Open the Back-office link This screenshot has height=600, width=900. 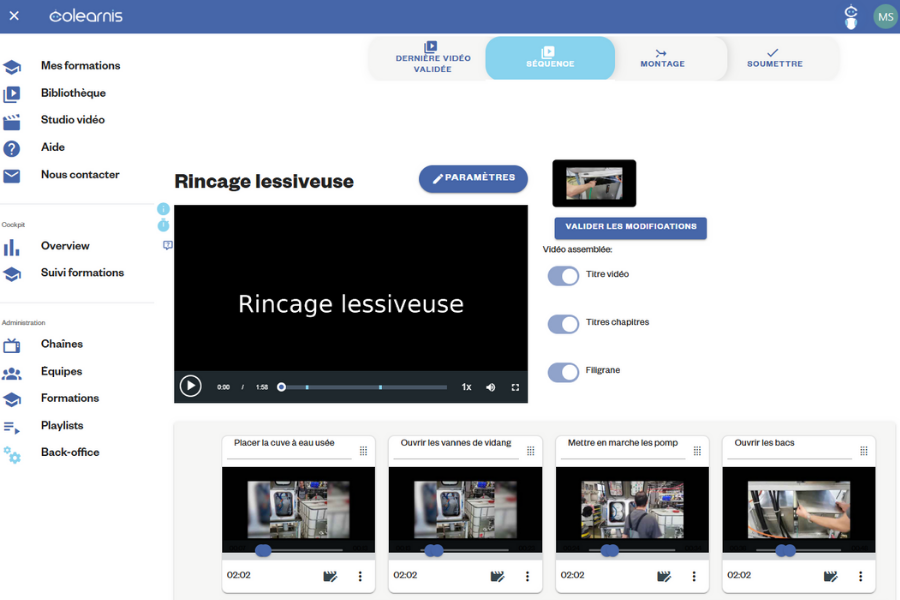70,452
